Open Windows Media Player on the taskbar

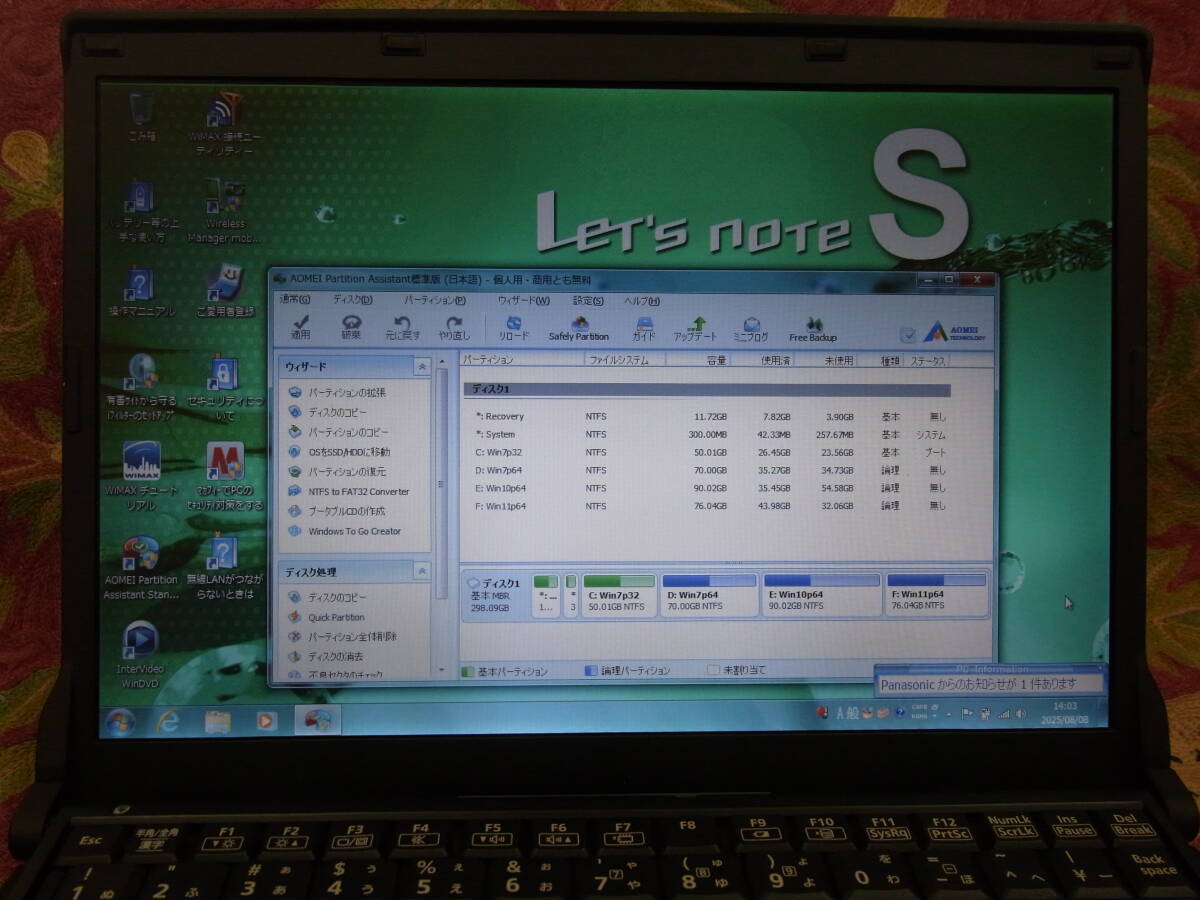266,720
